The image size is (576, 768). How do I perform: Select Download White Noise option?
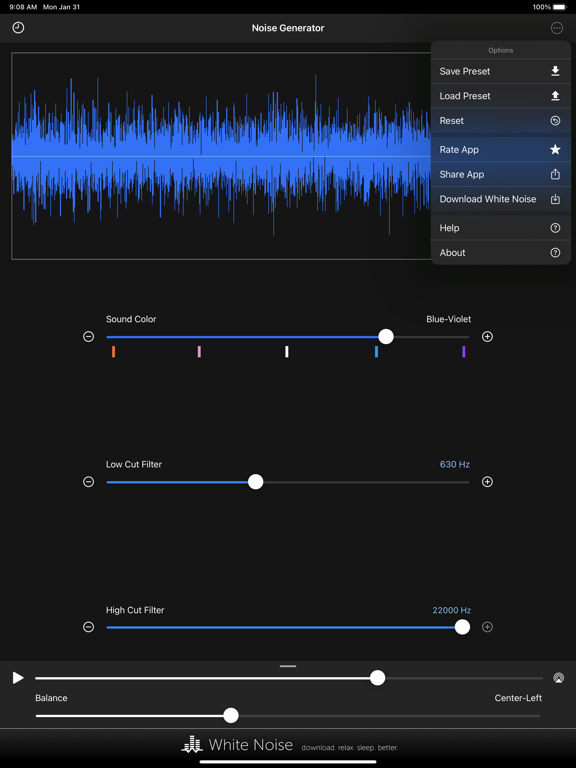[x=501, y=199]
